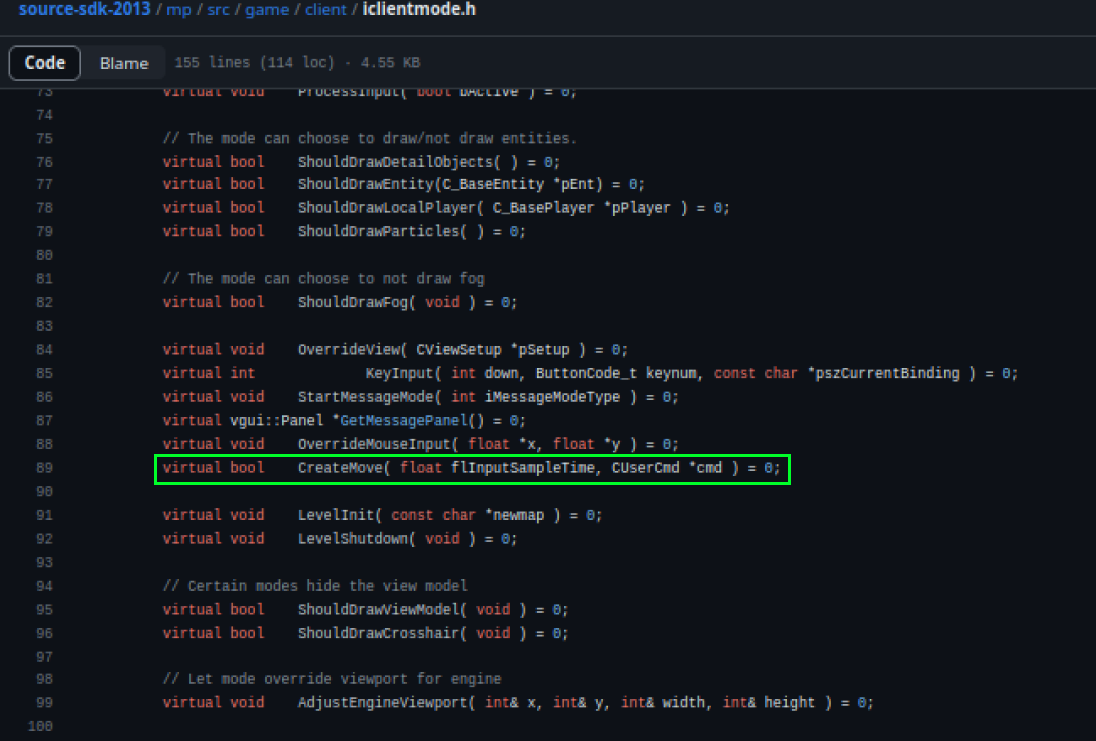Click line number 91
1096x741 pixels.
pos(43,515)
